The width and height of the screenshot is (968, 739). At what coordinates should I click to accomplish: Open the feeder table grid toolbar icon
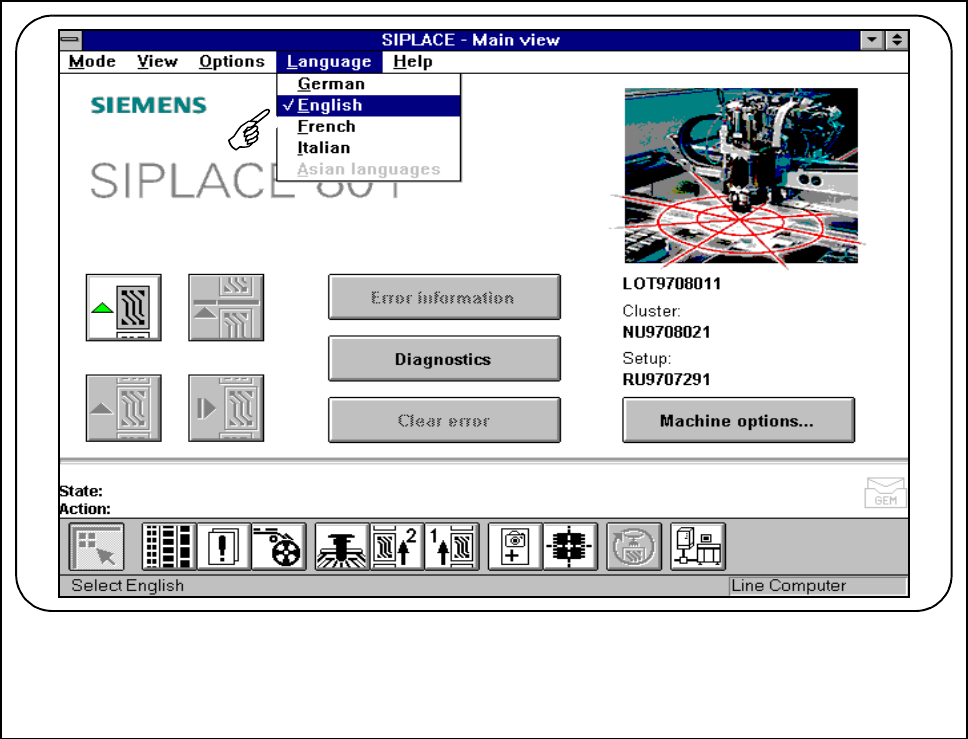point(169,546)
